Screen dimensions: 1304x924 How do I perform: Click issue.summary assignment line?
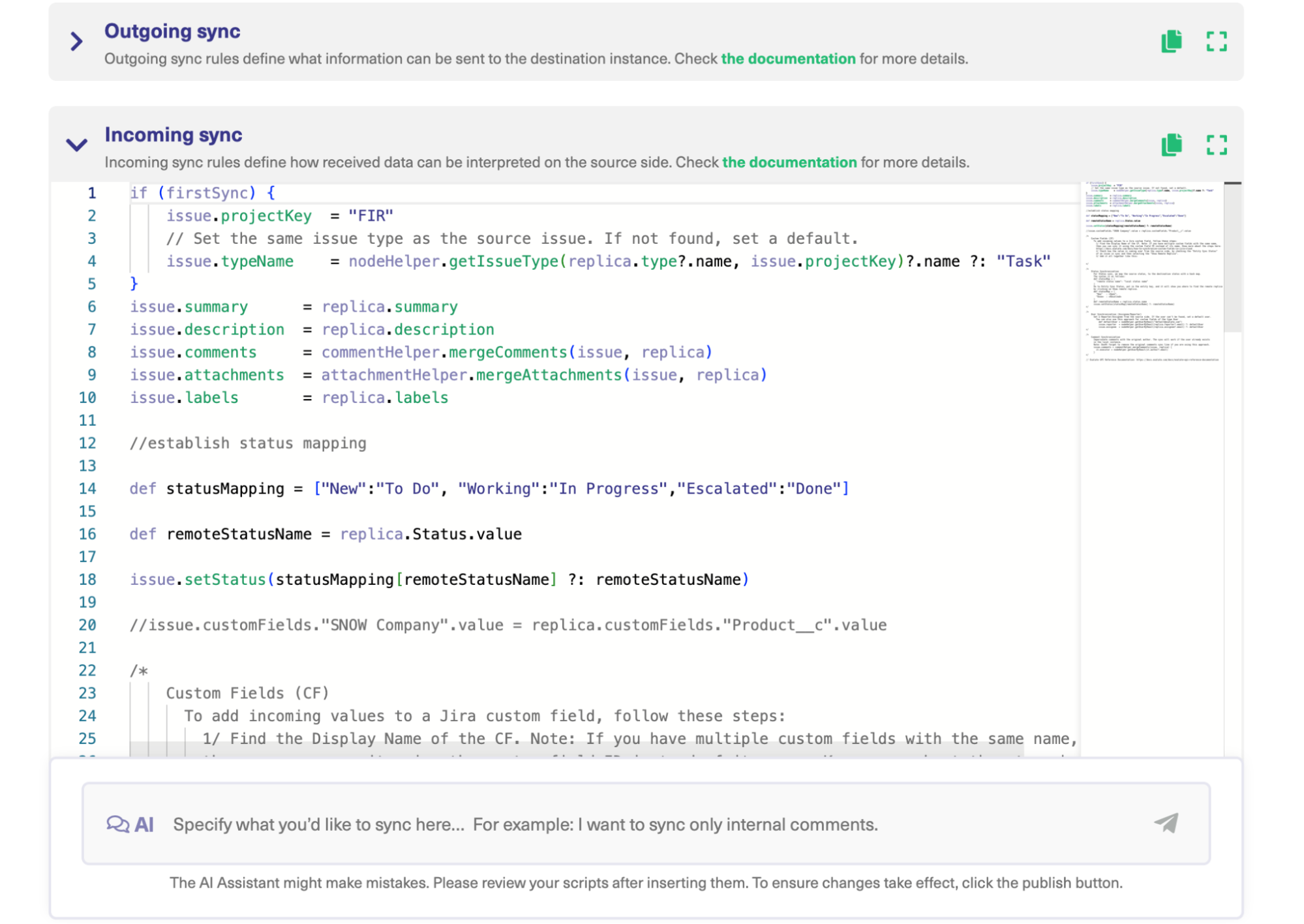tap(294, 307)
